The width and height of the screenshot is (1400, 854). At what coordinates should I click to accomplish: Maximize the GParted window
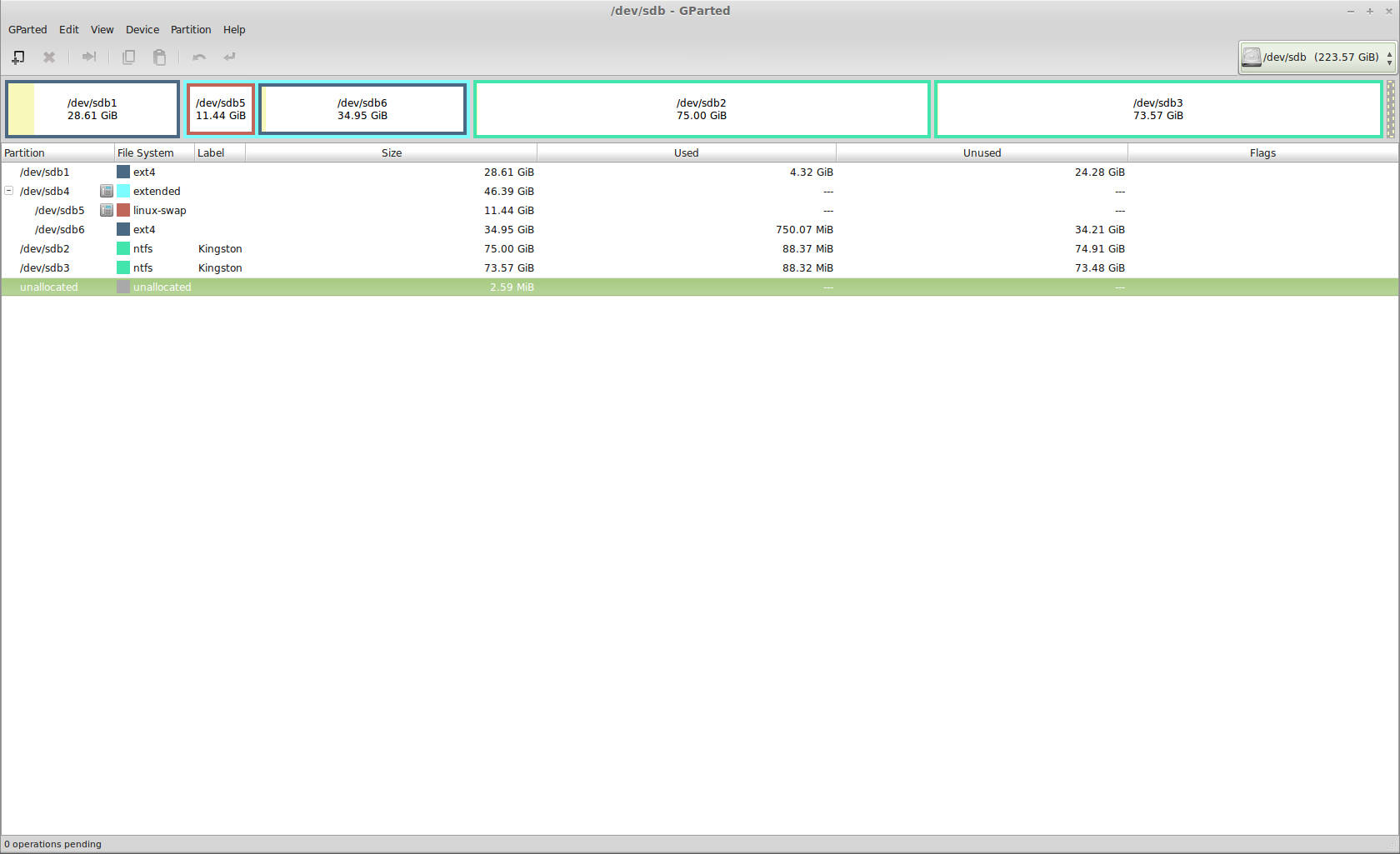(x=1369, y=11)
